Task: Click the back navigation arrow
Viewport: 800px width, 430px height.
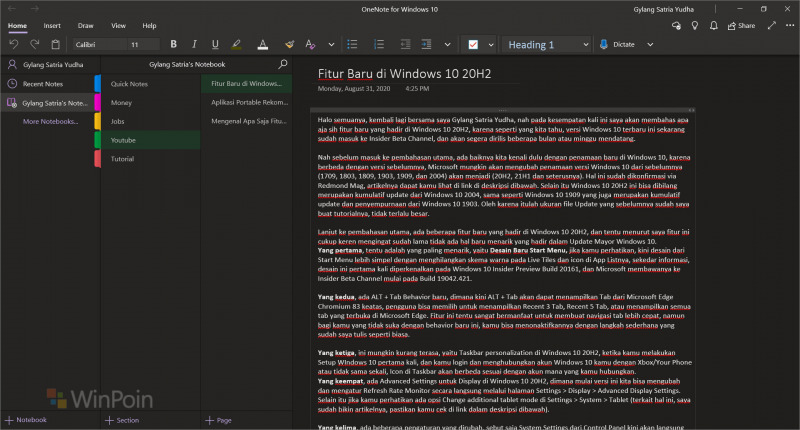Action: pyautogui.click(x=12, y=9)
